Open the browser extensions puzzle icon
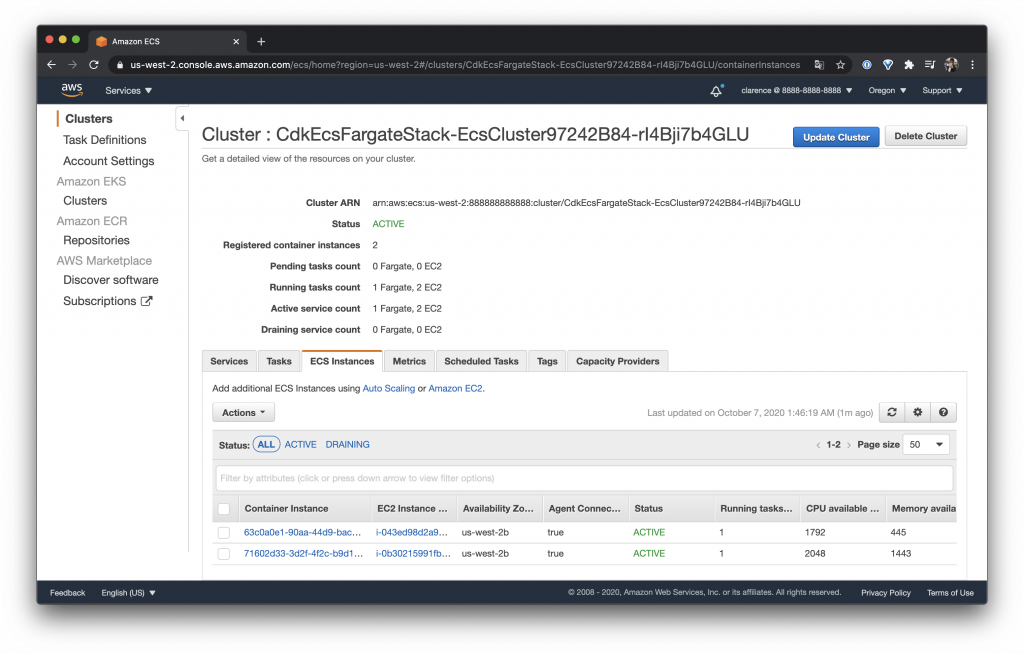Image resolution: width=1024 pixels, height=653 pixels. 908,65
